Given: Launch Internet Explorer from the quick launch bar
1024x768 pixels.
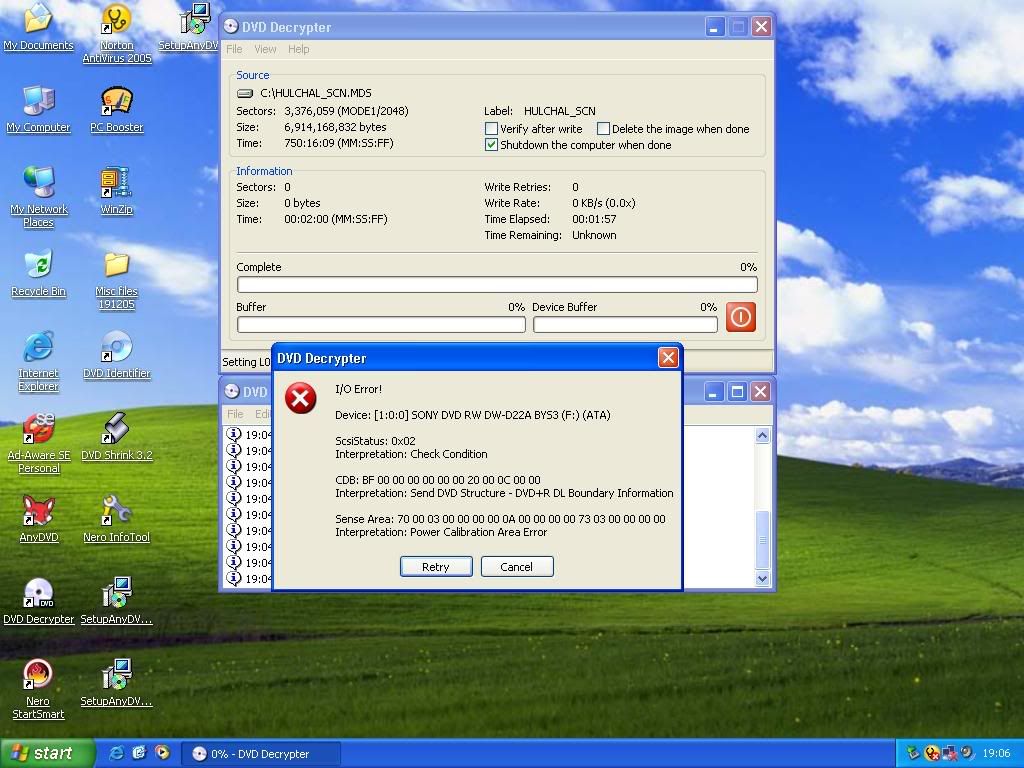Looking at the screenshot, I should pyautogui.click(x=117, y=753).
